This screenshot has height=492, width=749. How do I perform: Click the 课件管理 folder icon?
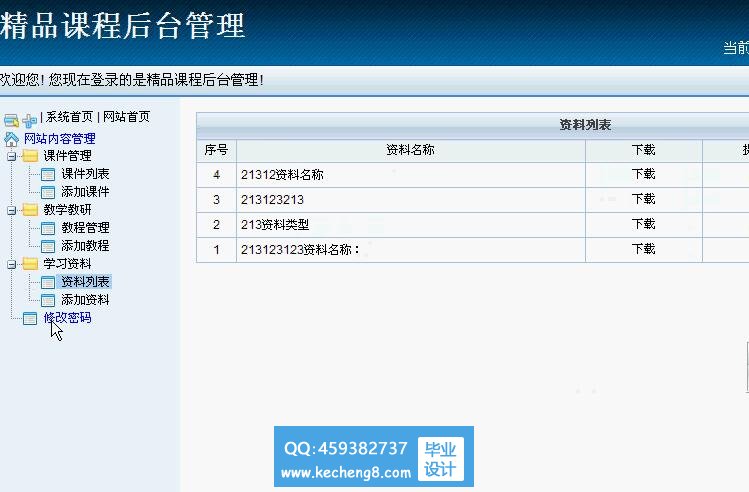click(x=31, y=156)
